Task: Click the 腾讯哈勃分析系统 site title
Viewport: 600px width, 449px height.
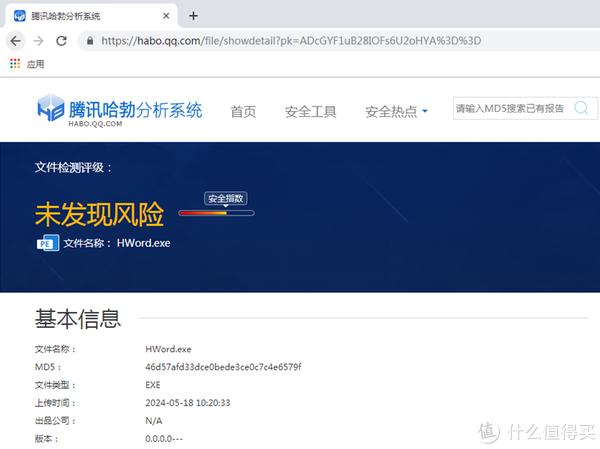Action: click(135, 110)
